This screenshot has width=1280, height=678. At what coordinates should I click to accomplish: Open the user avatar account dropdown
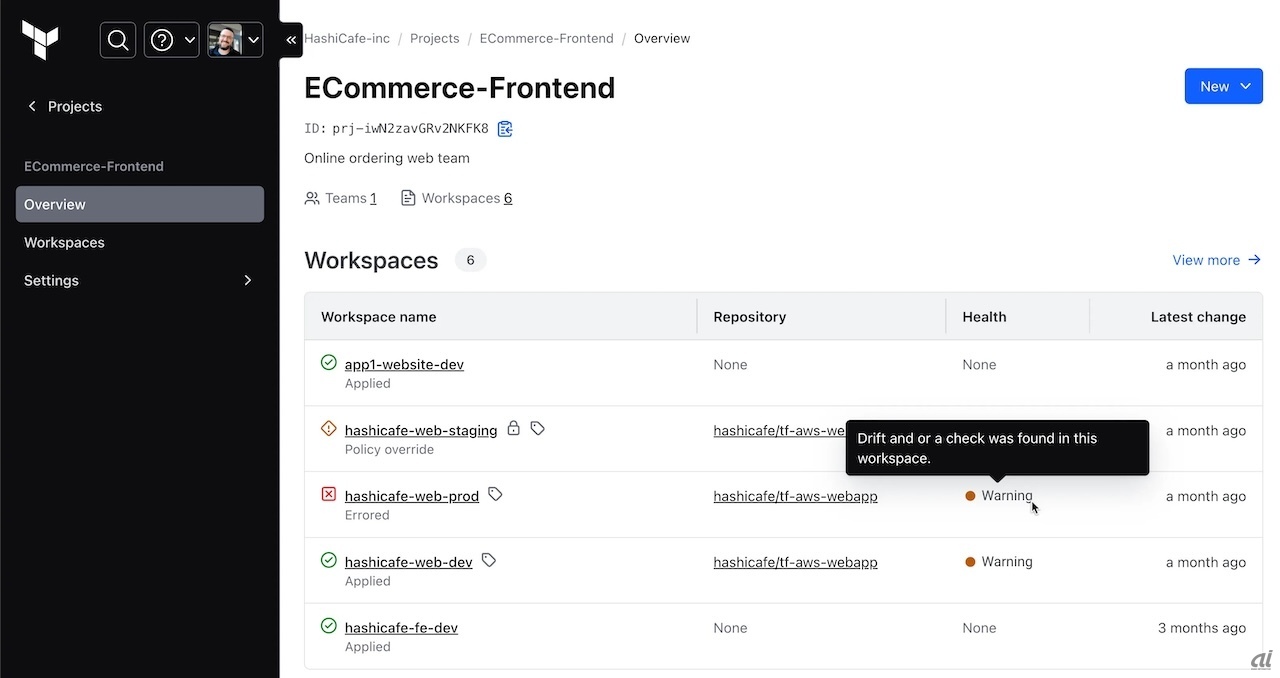[x=235, y=40]
